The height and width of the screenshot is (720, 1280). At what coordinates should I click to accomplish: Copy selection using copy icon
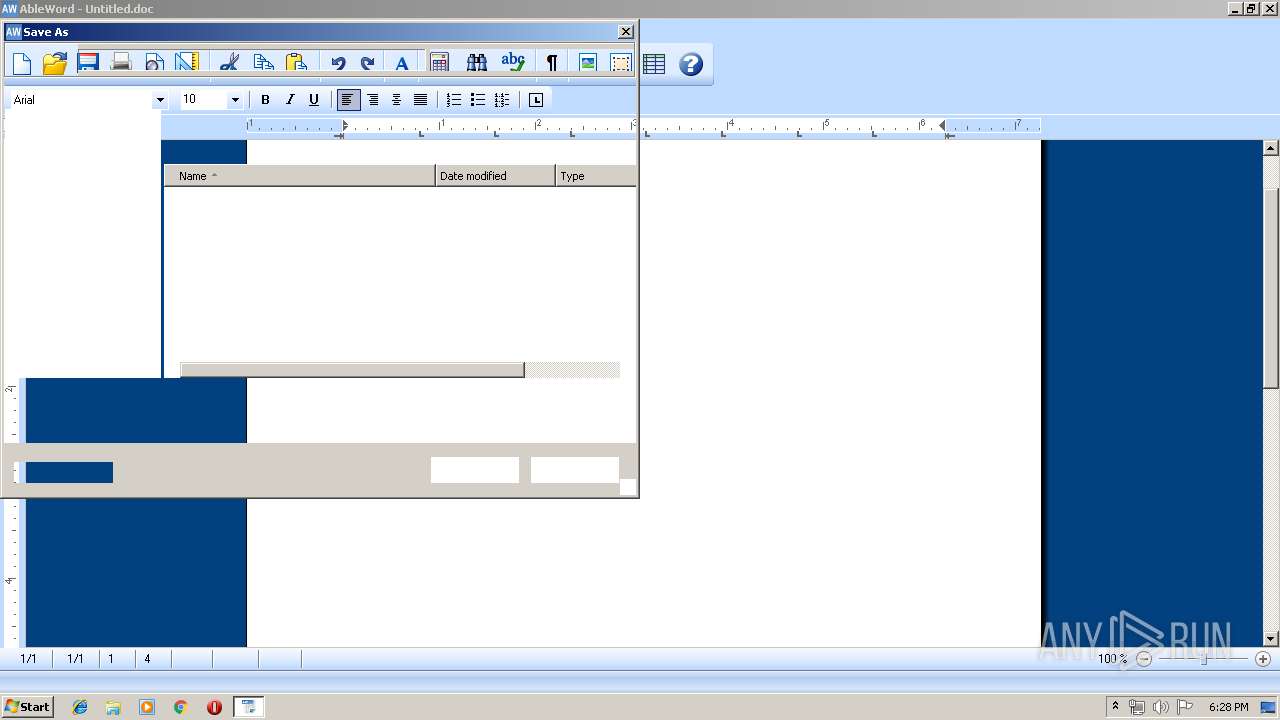pos(263,63)
